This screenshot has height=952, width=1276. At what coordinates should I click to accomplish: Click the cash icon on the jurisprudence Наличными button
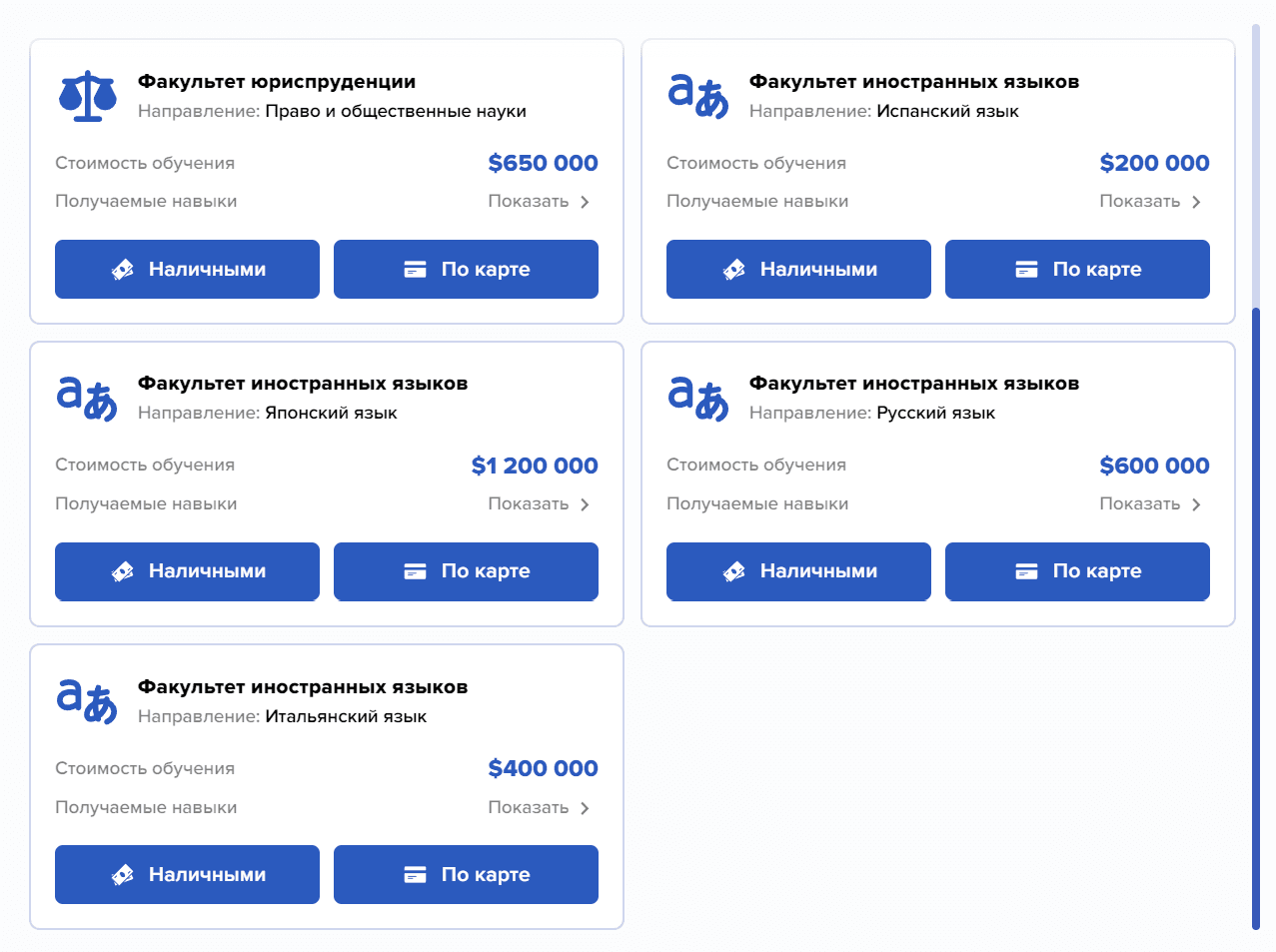click(123, 269)
